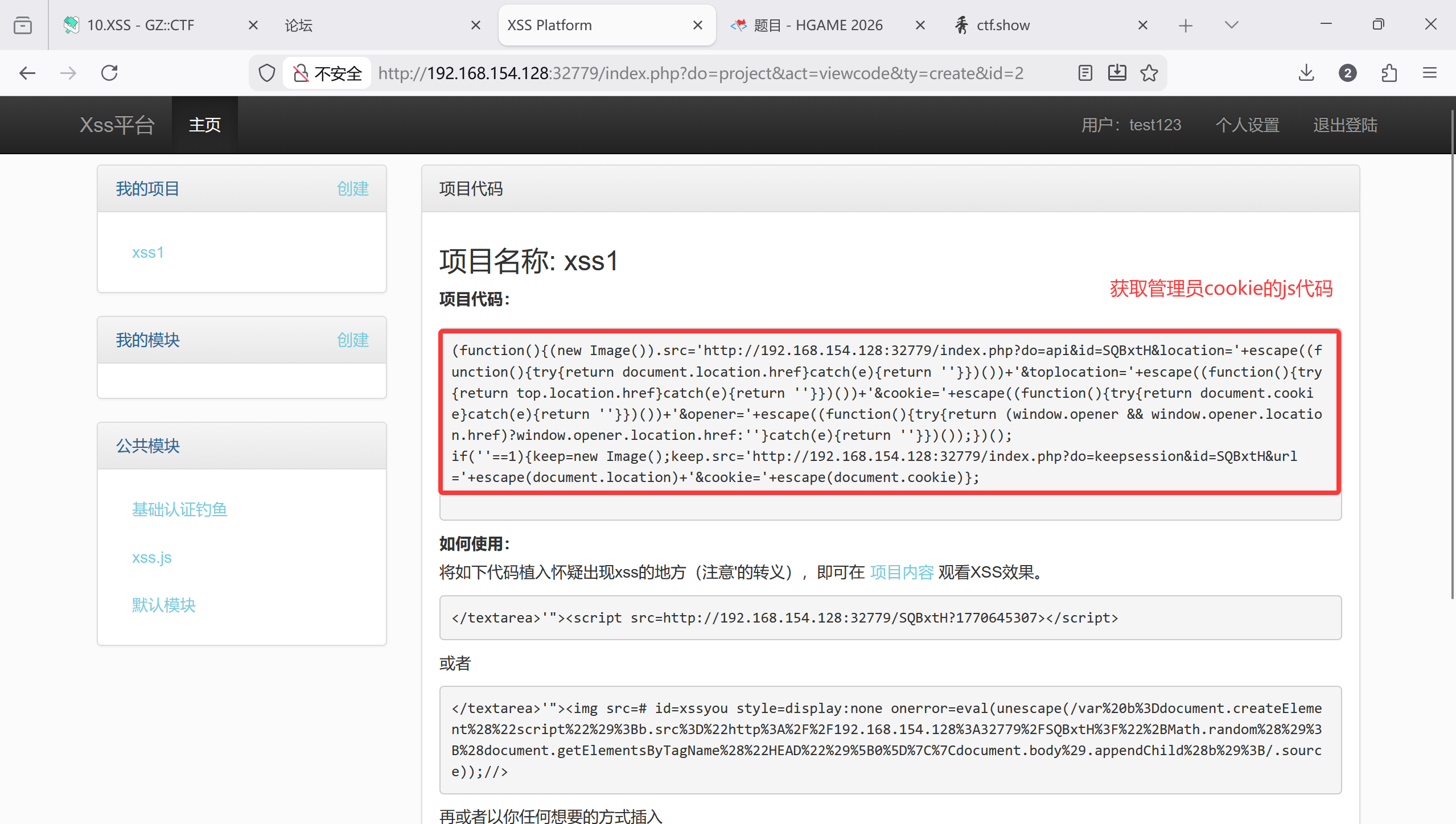Image resolution: width=1456 pixels, height=824 pixels.
Task: Go back using the back arrow
Action: tap(27, 73)
